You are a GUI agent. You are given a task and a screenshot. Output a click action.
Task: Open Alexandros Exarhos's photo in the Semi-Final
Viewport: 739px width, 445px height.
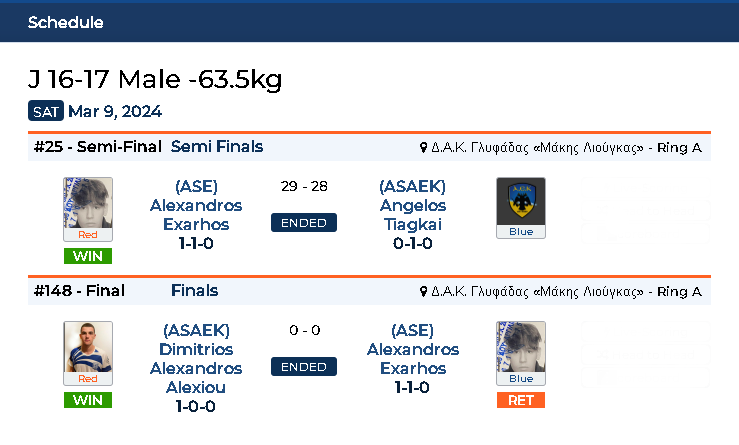(x=88, y=203)
